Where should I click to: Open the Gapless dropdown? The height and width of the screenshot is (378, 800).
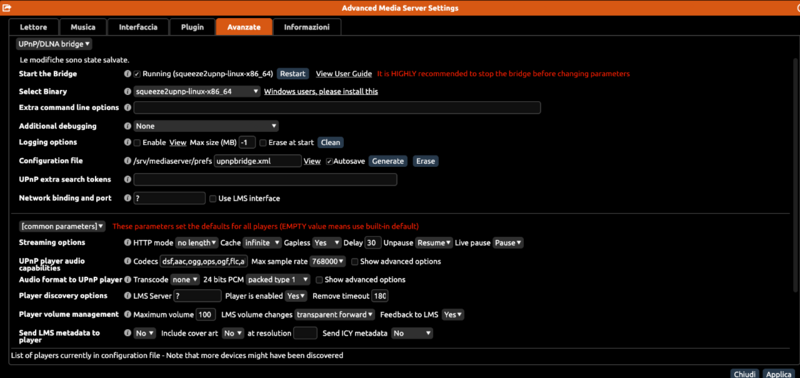coord(327,243)
